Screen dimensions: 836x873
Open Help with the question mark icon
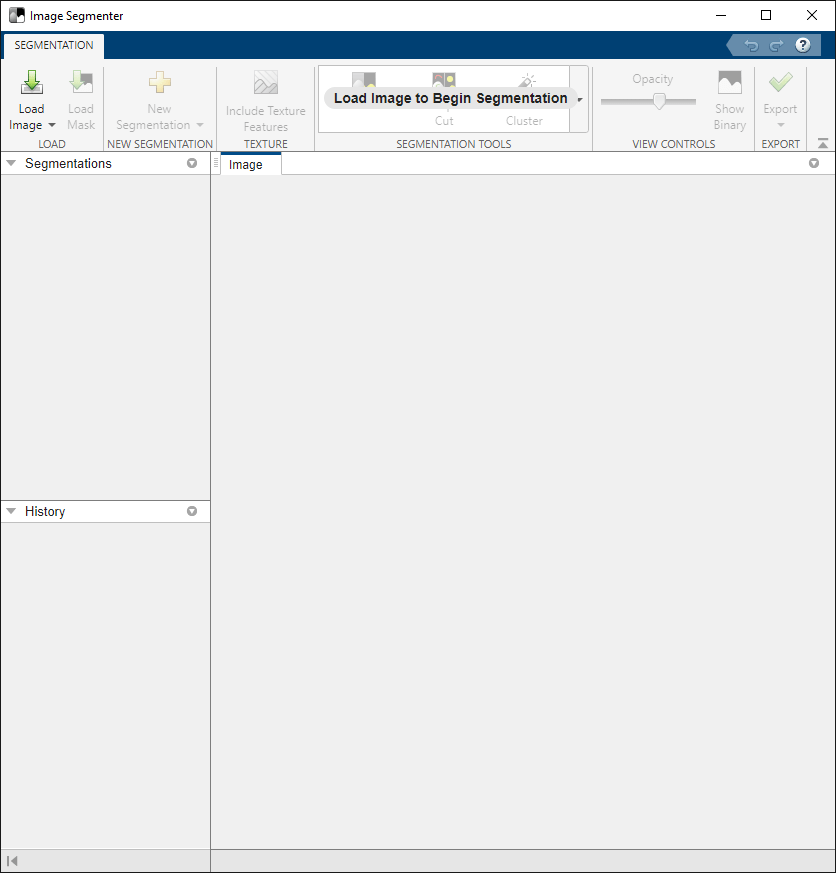tap(803, 45)
